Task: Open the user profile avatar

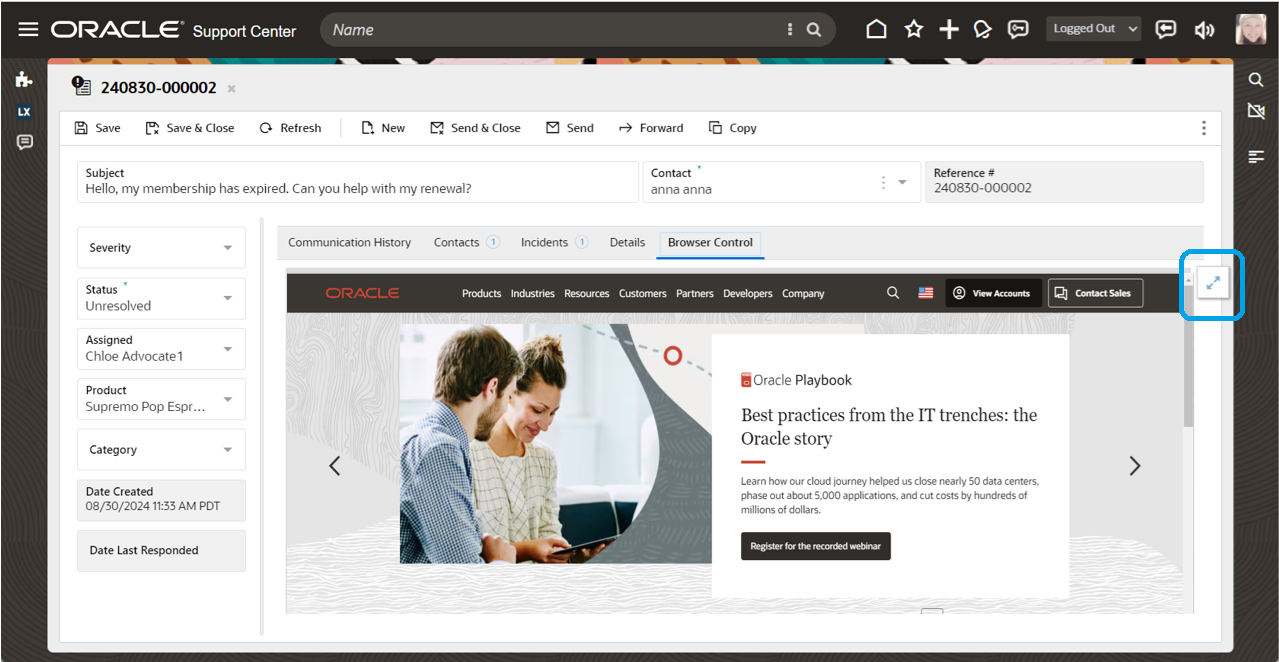Action: click(x=1251, y=29)
